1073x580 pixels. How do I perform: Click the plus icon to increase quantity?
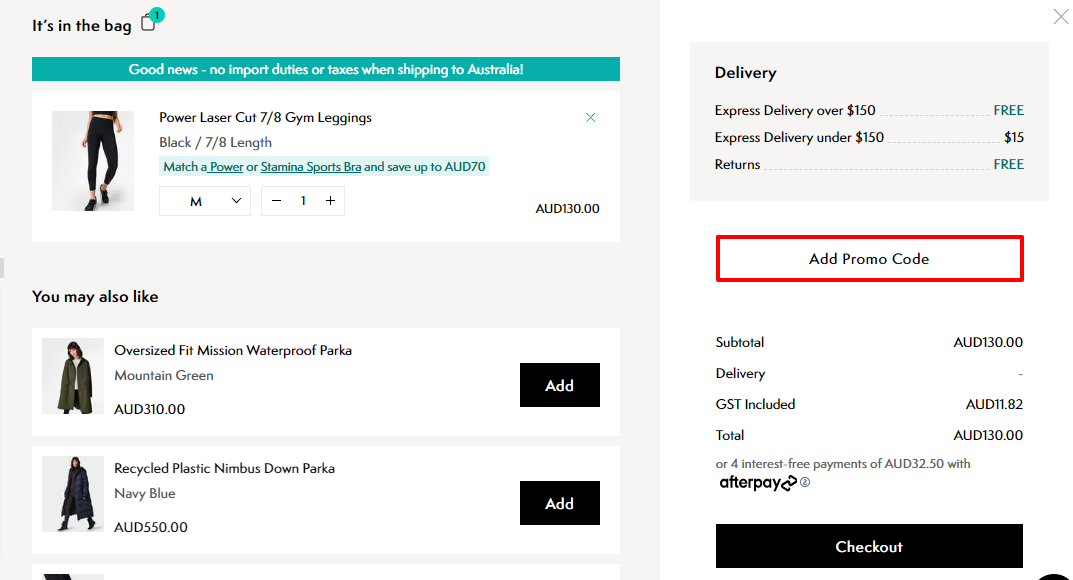point(330,200)
